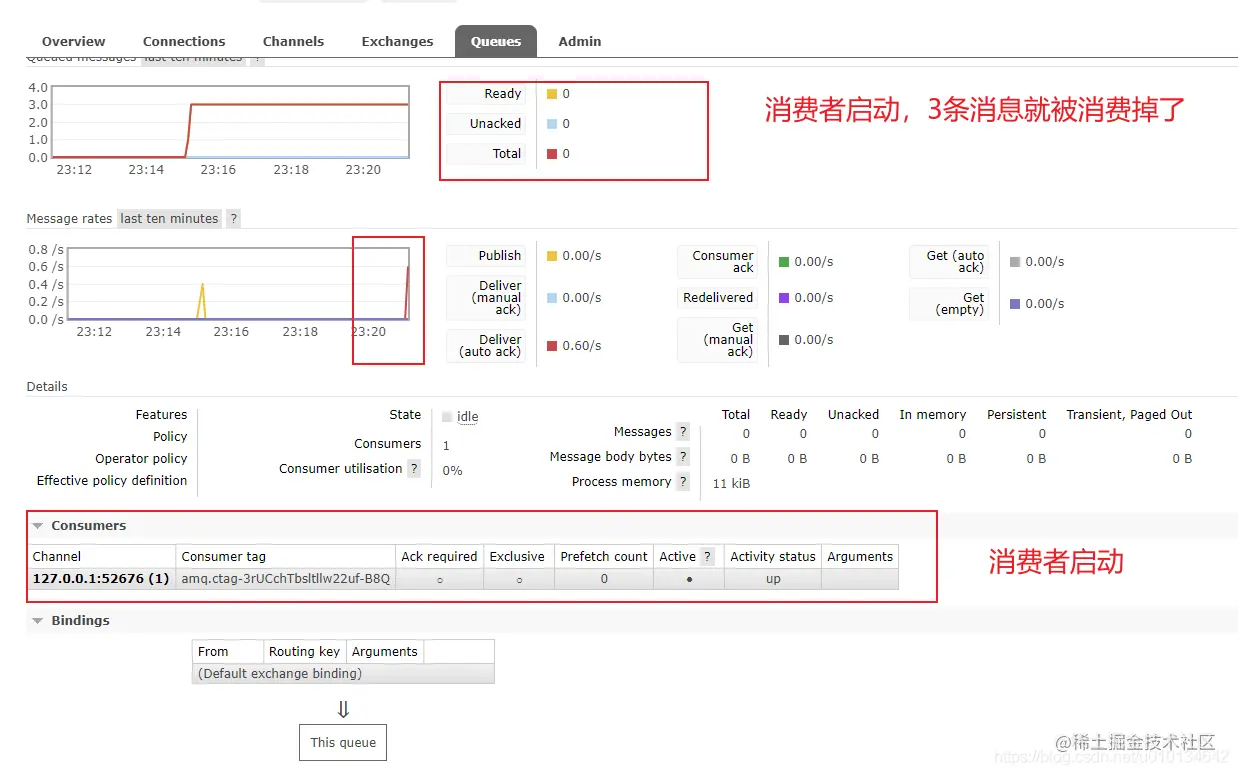Click the Routing key column header
Image resolution: width=1238 pixels, height=775 pixels.
[304, 651]
